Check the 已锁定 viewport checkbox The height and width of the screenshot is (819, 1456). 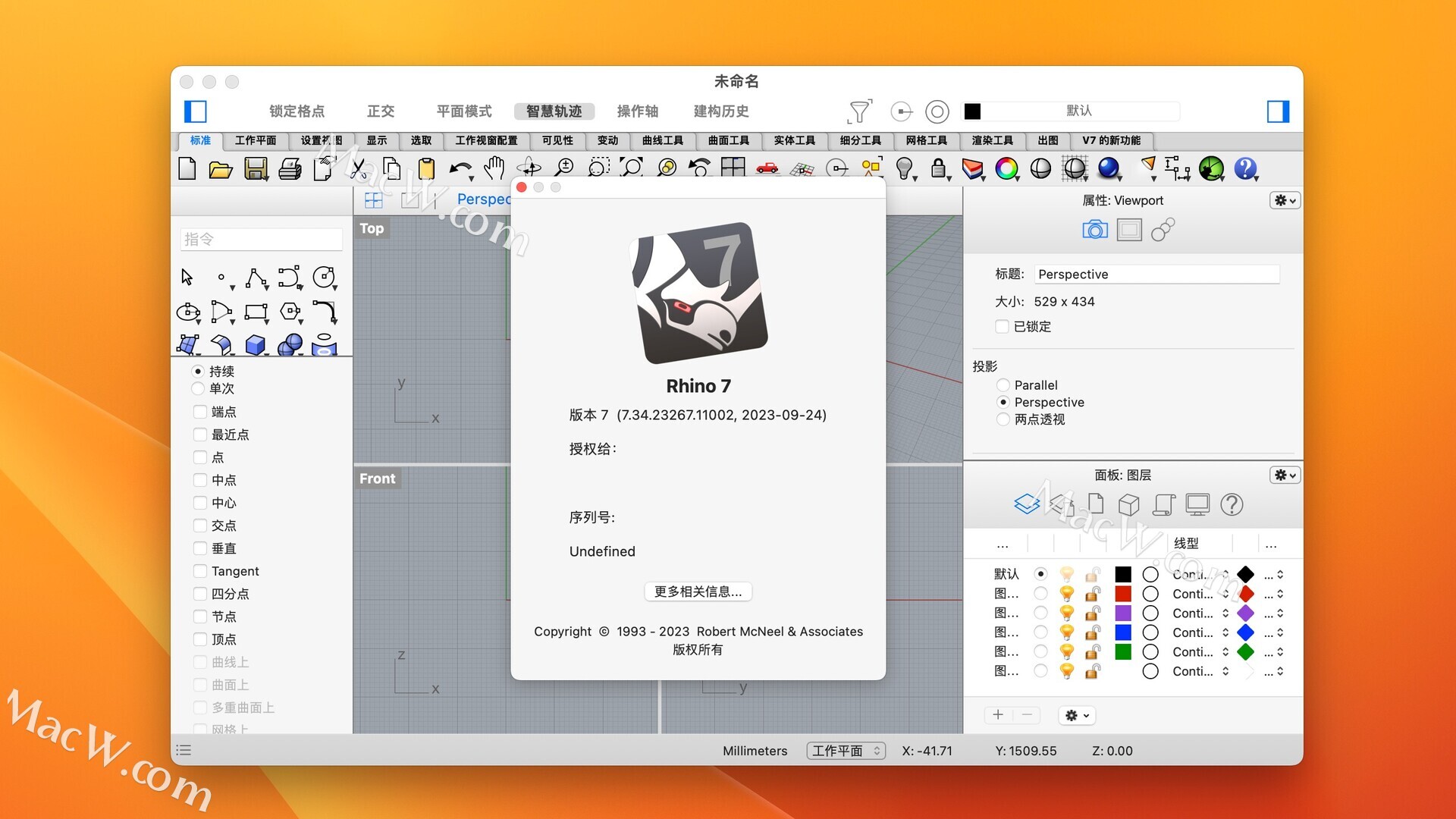pos(1002,326)
